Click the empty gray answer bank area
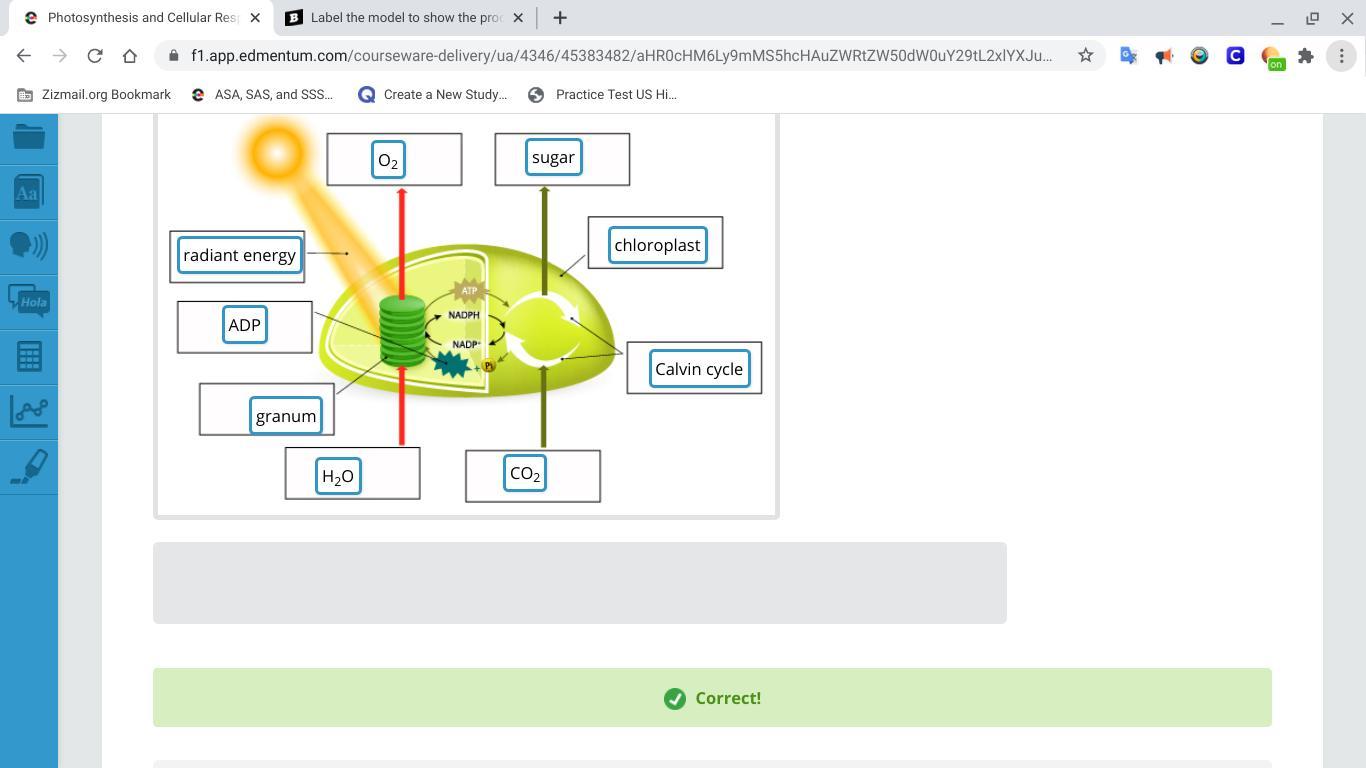This screenshot has height=768, width=1366. point(579,583)
